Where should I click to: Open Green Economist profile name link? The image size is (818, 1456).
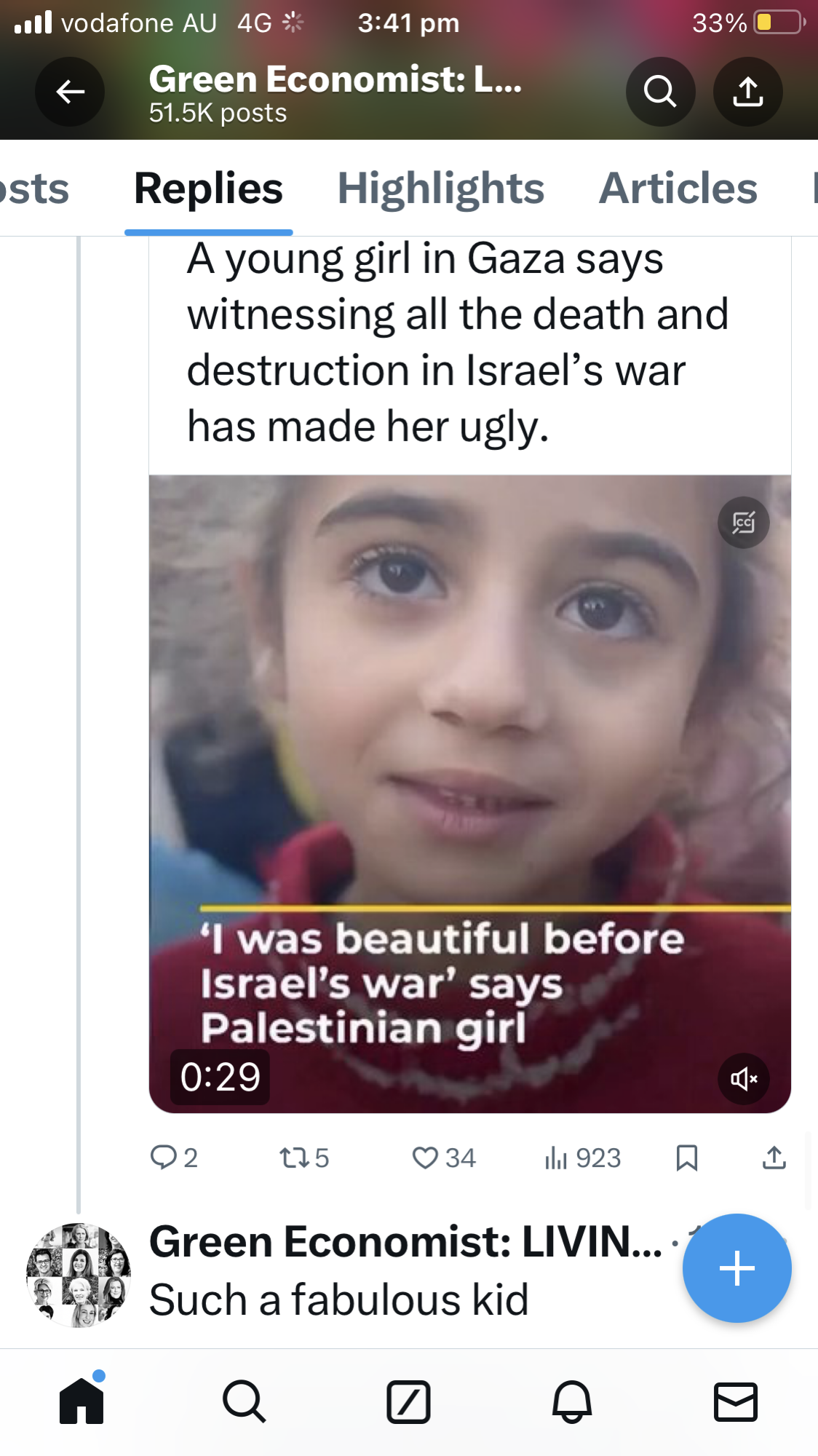[405, 1241]
